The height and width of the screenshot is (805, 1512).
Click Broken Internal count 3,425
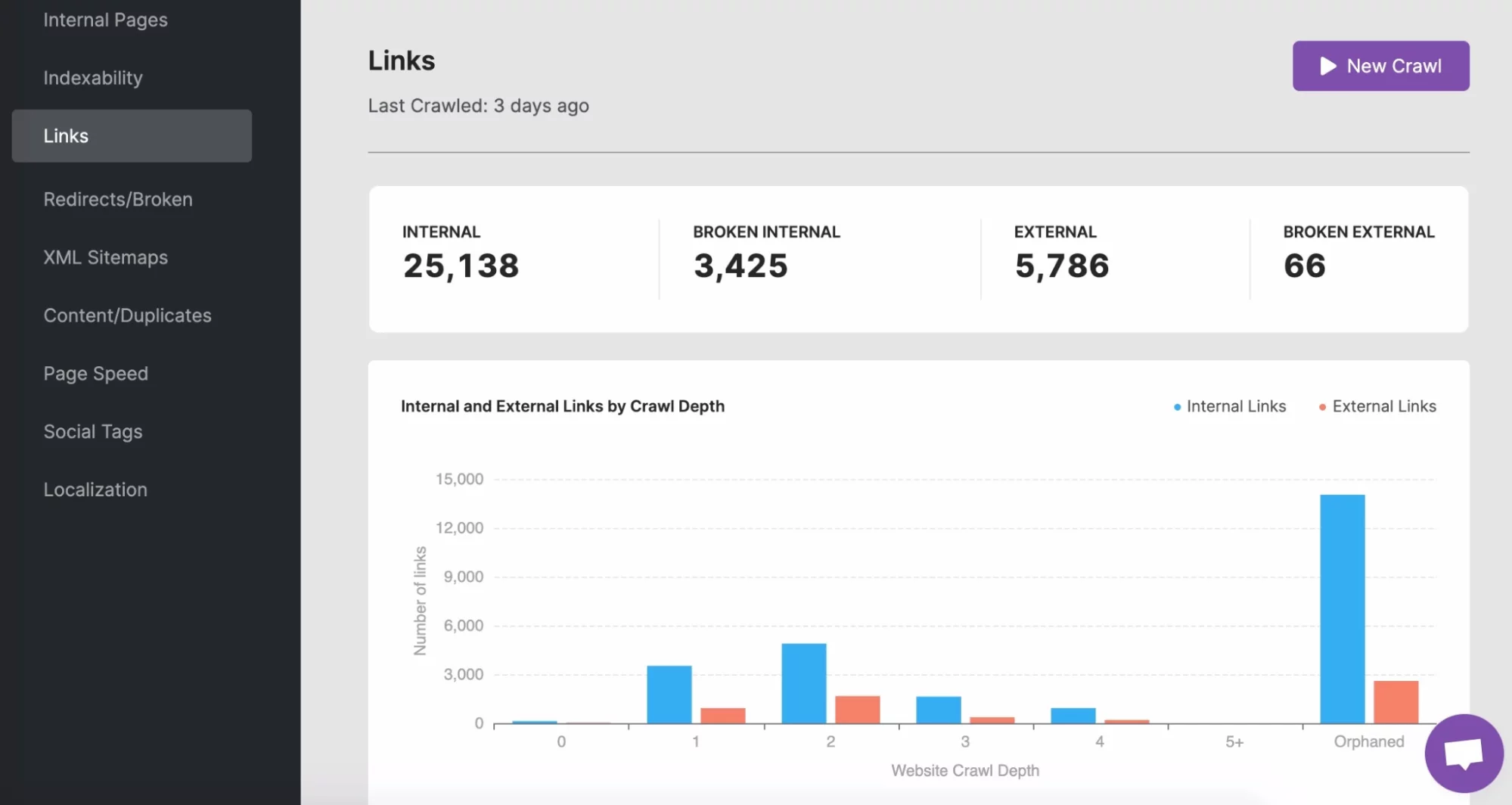click(740, 266)
